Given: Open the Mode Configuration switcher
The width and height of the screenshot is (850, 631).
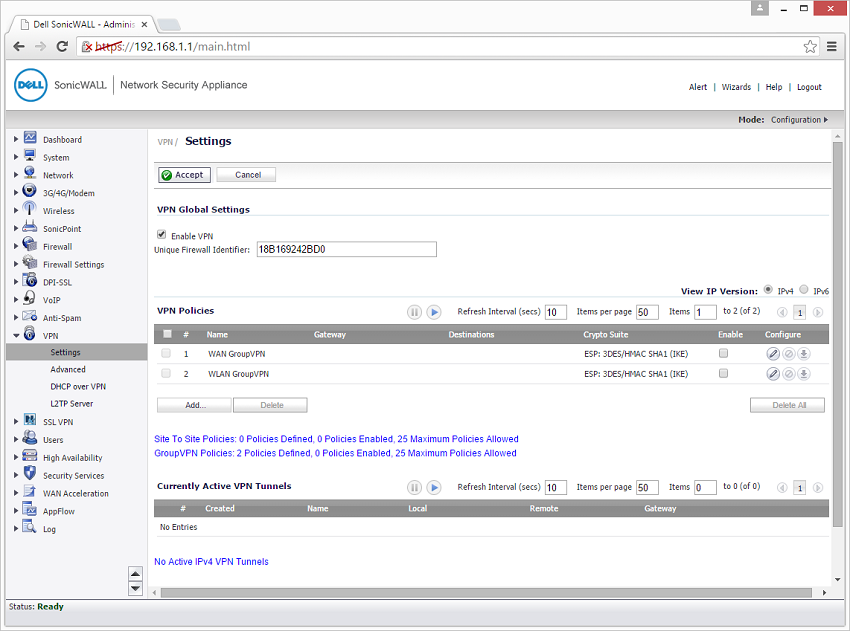Looking at the screenshot, I should 799,120.
